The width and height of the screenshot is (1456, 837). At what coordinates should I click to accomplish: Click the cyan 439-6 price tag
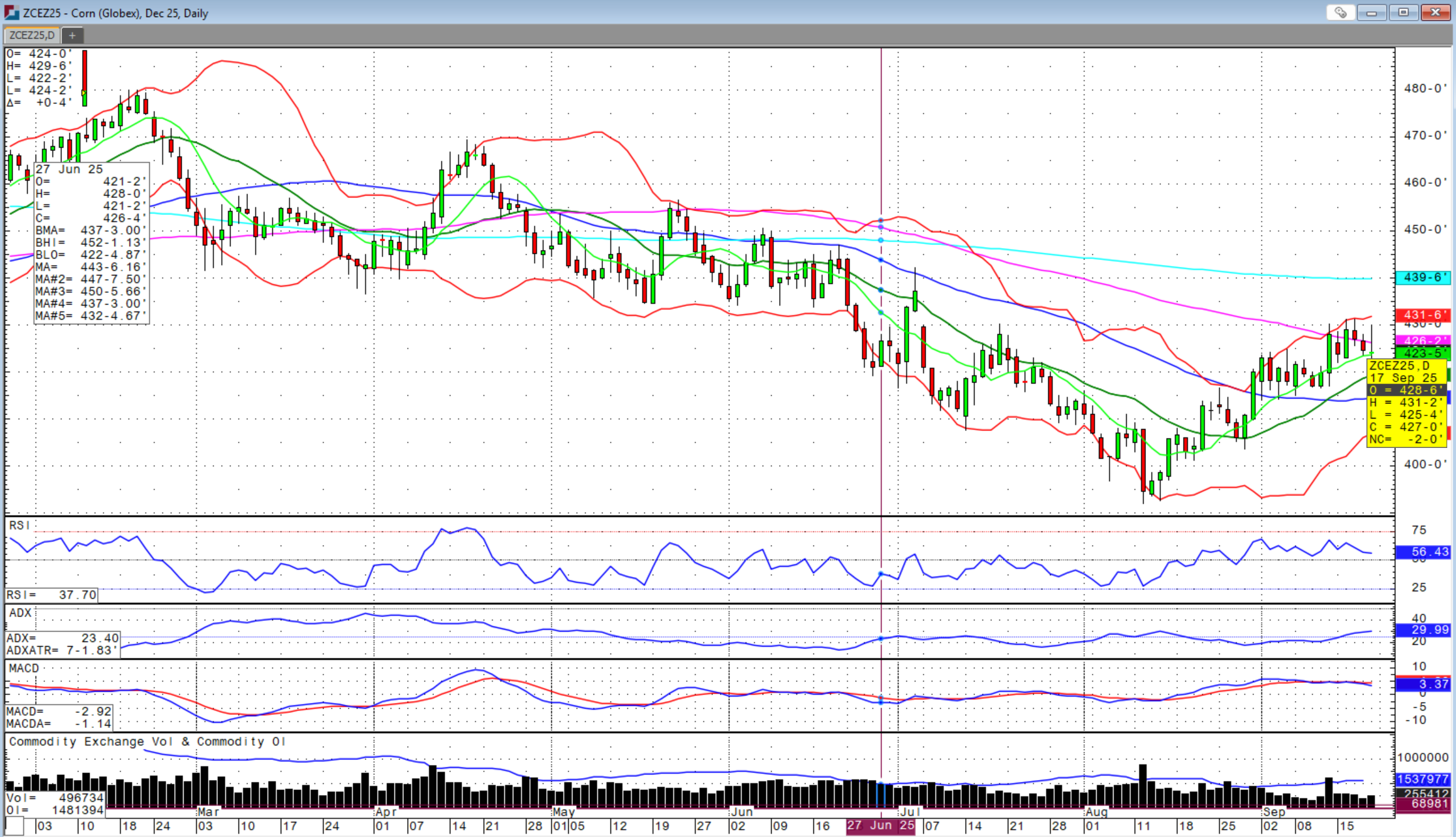[x=1423, y=277]
